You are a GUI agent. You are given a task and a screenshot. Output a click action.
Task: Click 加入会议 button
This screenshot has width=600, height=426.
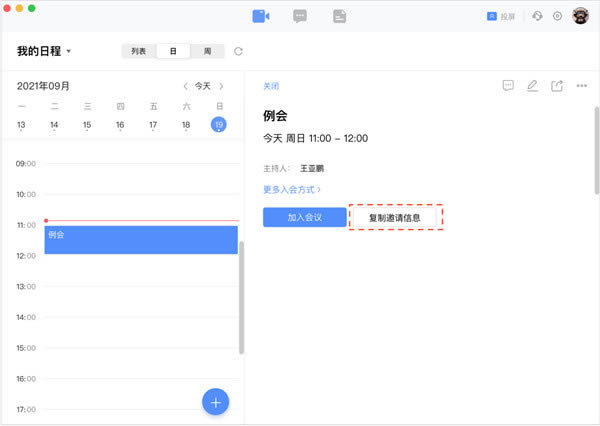pyautogui.click(x=304, y=217)
